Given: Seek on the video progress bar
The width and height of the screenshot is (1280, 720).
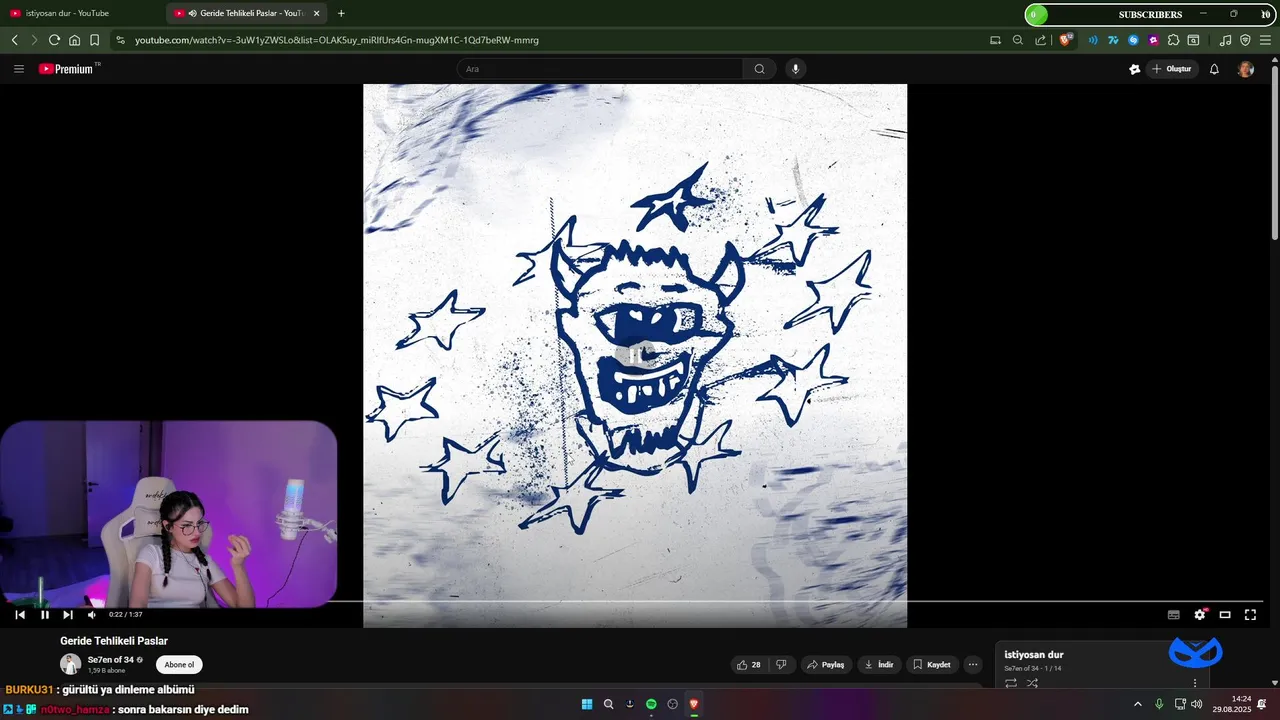Looking at the screenshot, I should 640,602.
